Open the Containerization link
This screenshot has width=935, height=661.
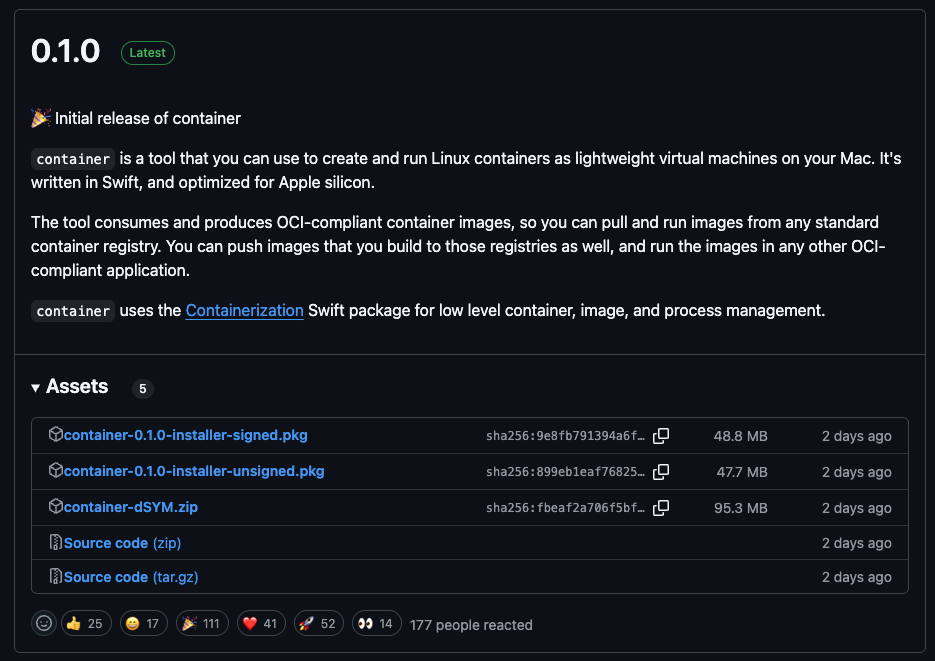point(244,311)
